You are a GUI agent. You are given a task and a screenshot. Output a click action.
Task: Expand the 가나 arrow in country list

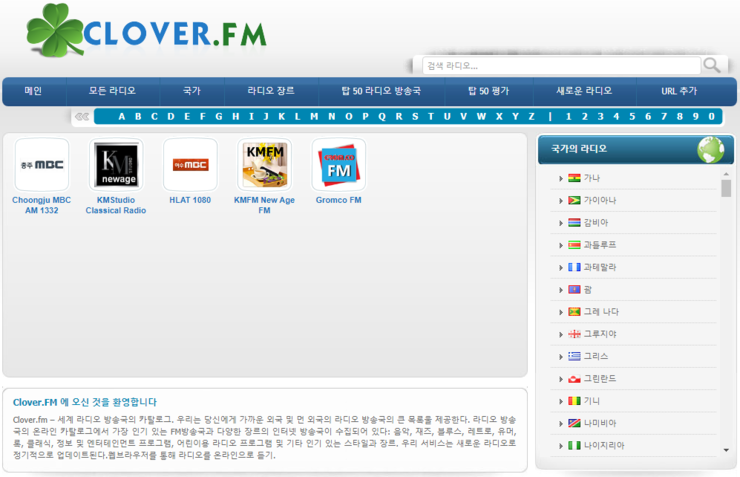[561, 178]
